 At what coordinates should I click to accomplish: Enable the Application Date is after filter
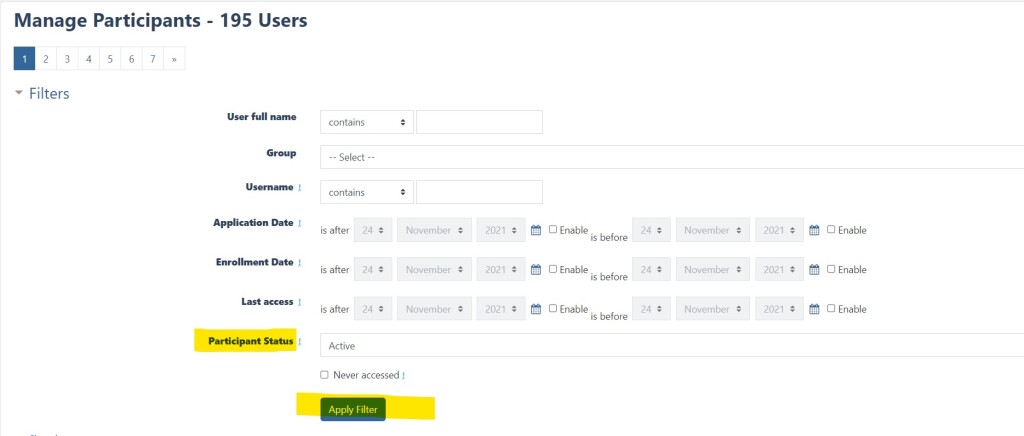tap(553, 229)
